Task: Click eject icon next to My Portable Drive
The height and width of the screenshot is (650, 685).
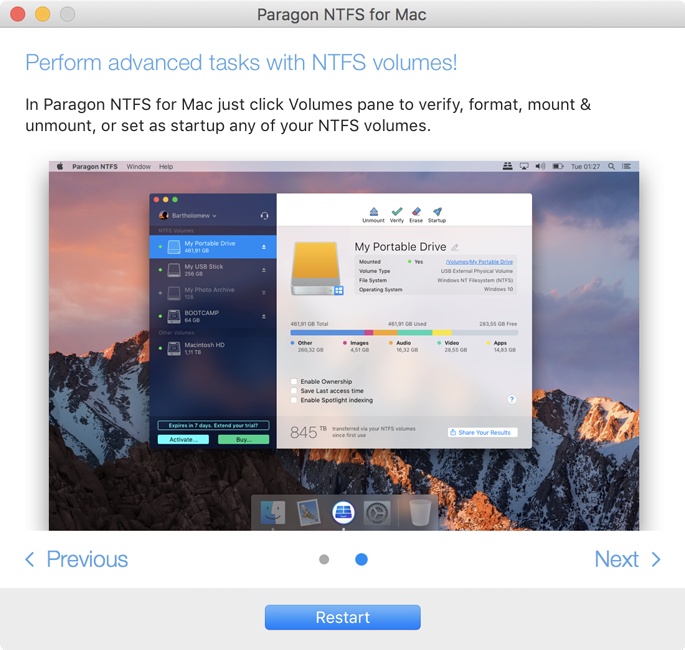Action: pos(264,247)
